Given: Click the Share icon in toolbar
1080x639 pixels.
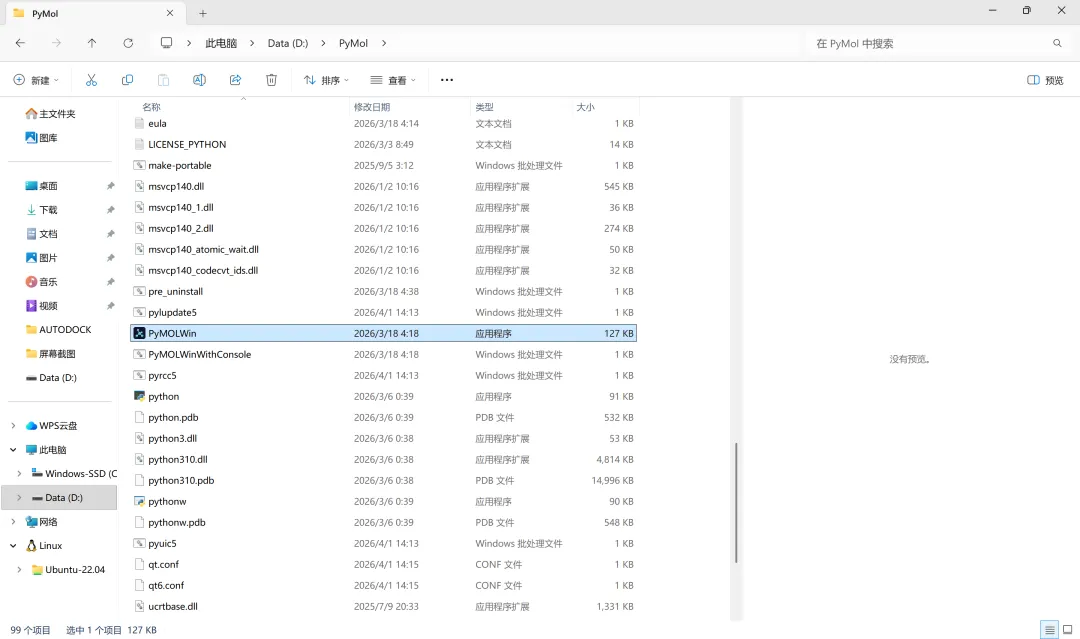Looking at the screenshot, I should point(236,80).
